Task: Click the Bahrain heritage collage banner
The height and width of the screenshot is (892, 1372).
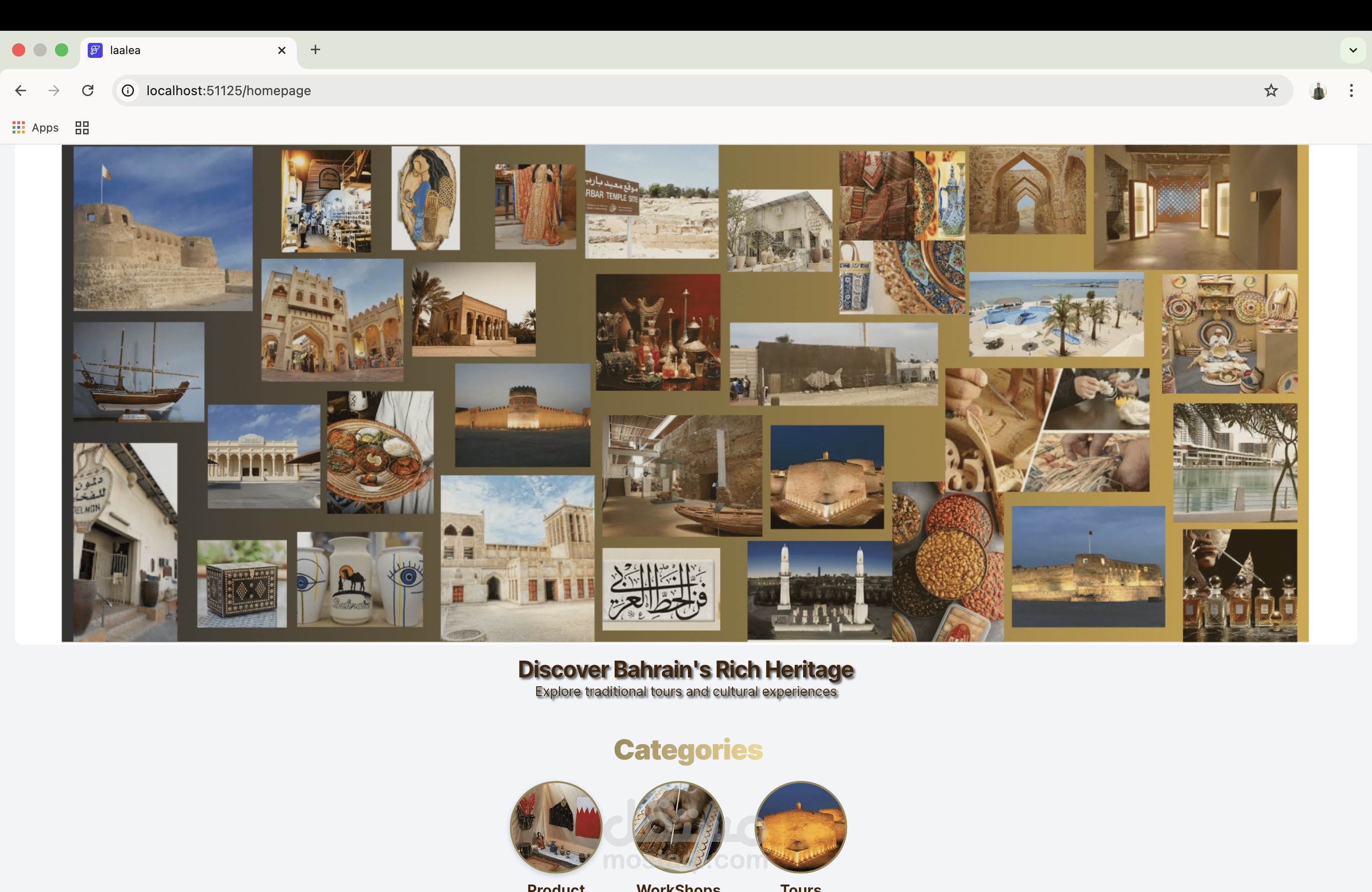Action: pos(685,393)
